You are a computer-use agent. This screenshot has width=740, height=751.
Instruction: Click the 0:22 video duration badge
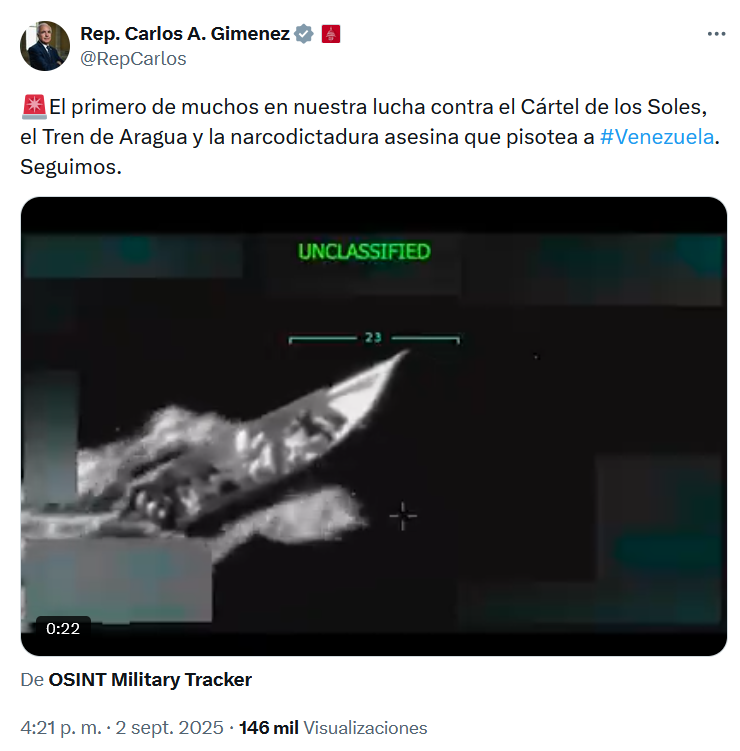point(63,628)
